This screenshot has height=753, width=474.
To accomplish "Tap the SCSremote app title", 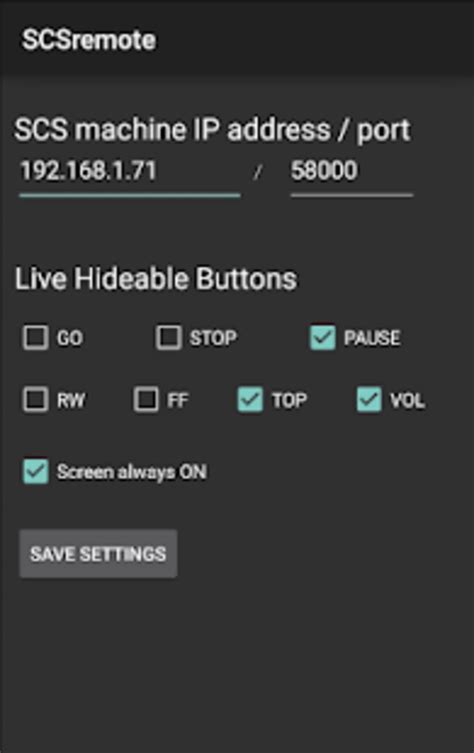I will point(89,40).
